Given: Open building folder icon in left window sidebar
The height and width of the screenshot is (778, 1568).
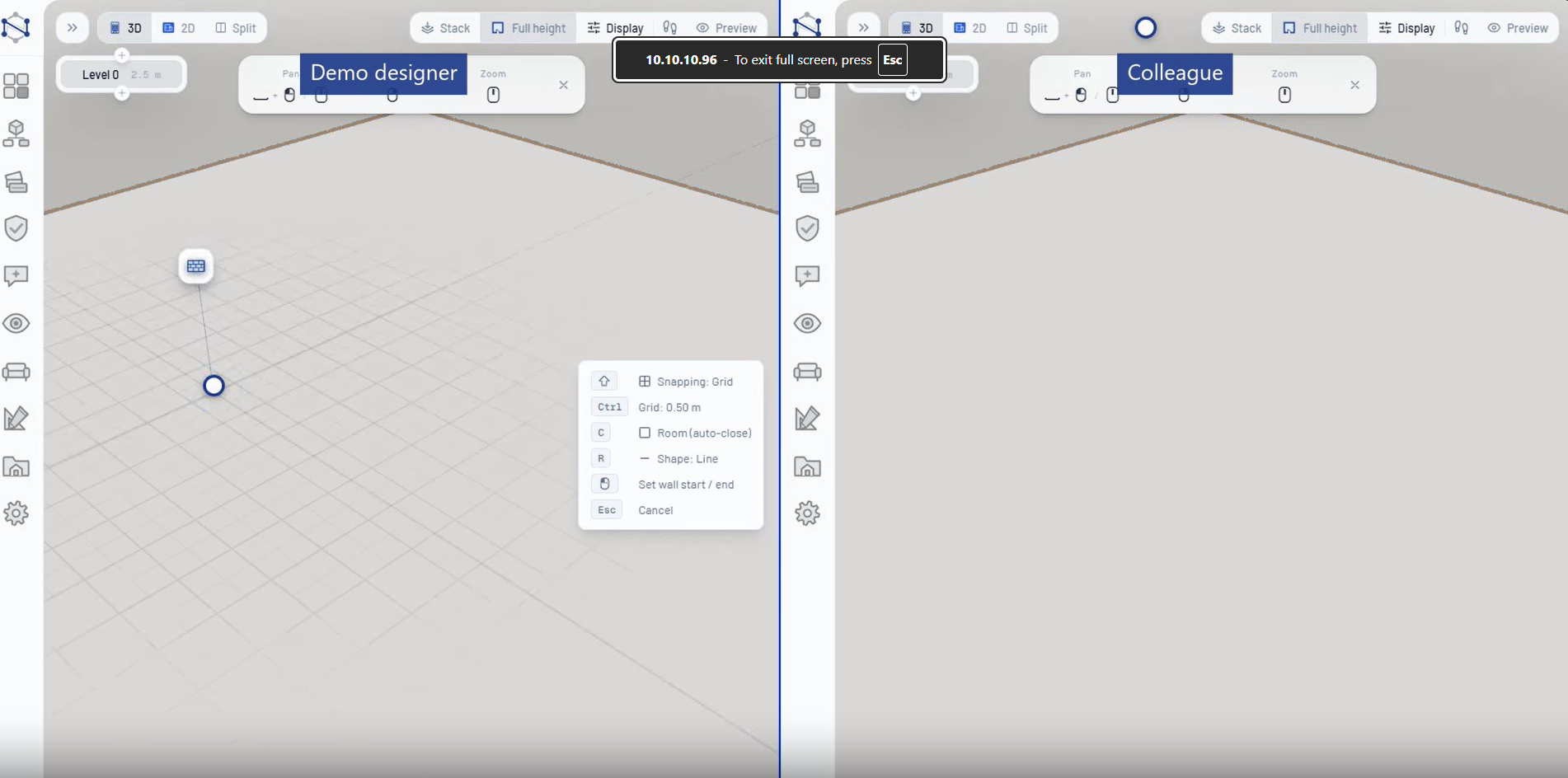Looking at the screenshot, I should point(16,466).
